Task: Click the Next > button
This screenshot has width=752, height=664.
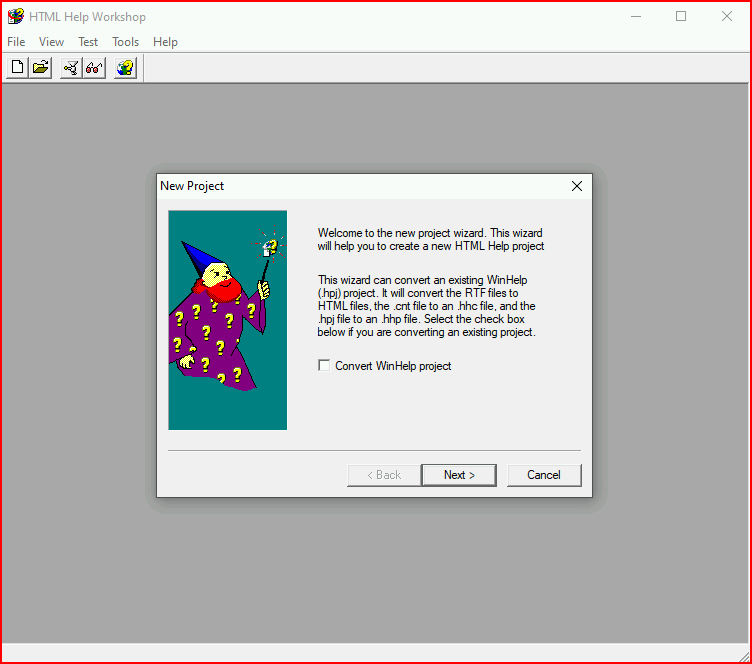Action: (x=459, y=475)
